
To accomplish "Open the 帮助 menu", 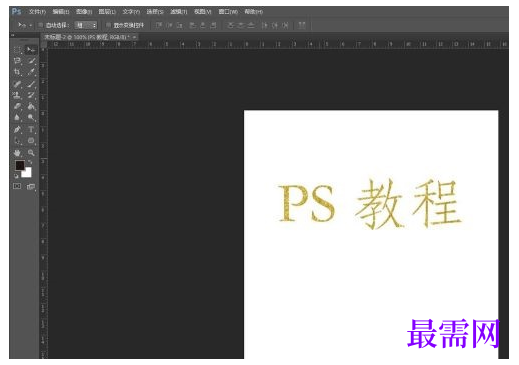I will tap(254, 12).
